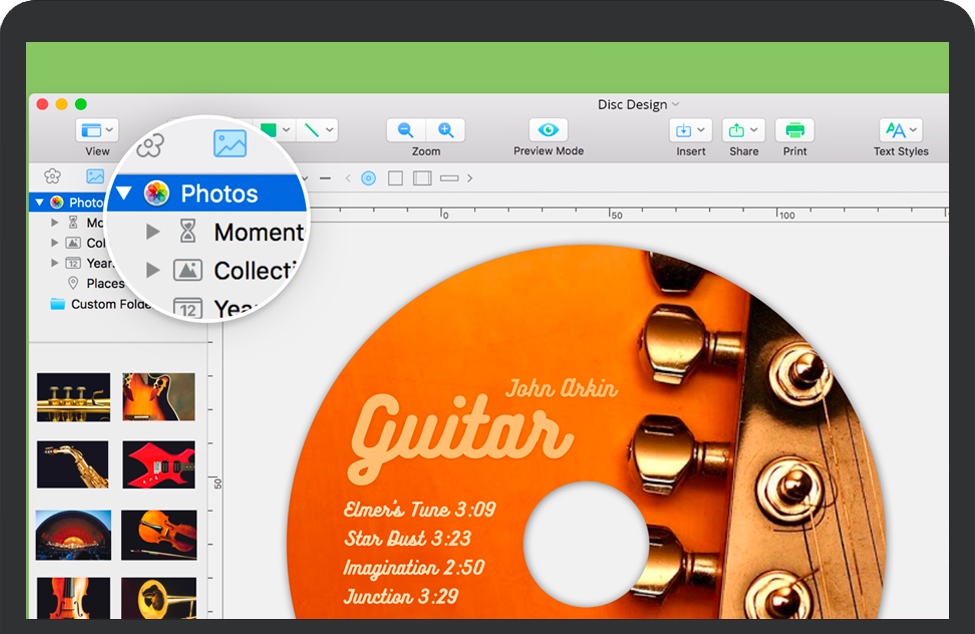Viewport: 975px width, 634px height.
Task: Select Places in the source list
Action: (x=105, y=283)
